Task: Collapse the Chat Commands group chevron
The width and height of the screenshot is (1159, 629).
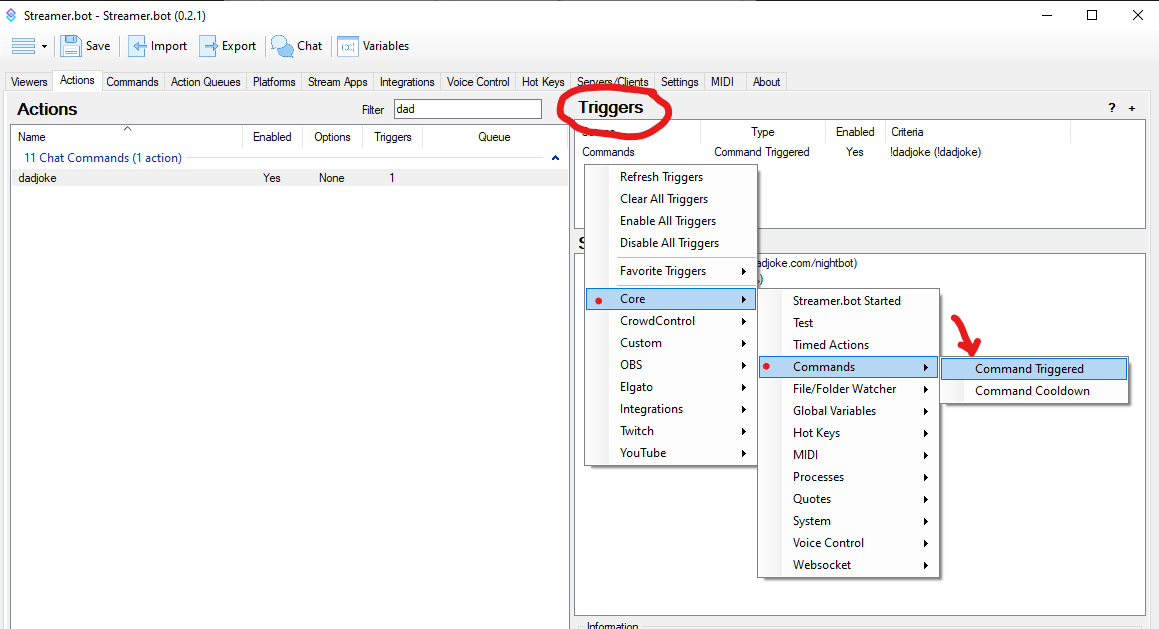Action: pos(556,158)
